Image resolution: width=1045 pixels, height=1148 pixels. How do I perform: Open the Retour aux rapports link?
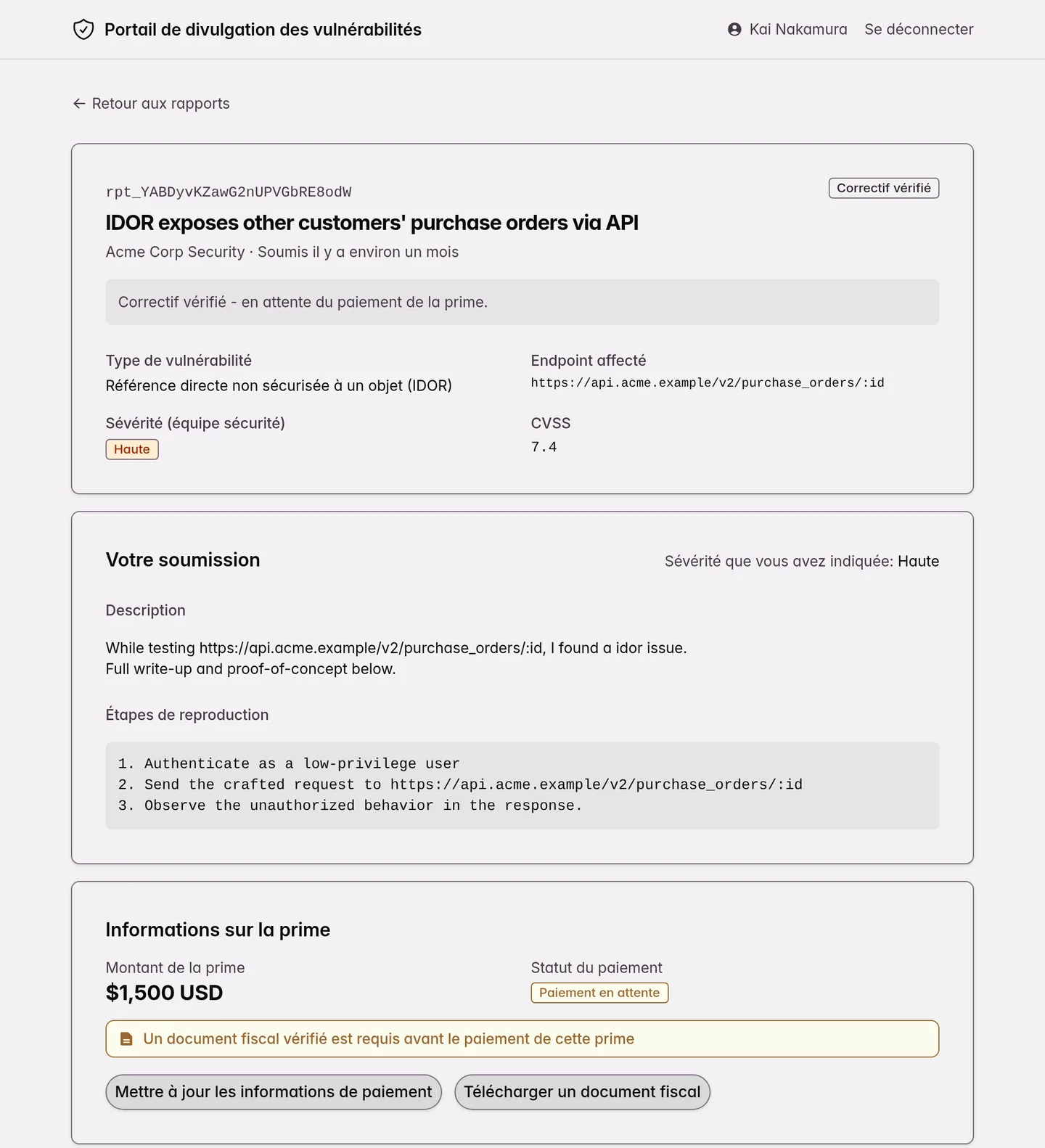pyautogui.click(x=151, y=104)
